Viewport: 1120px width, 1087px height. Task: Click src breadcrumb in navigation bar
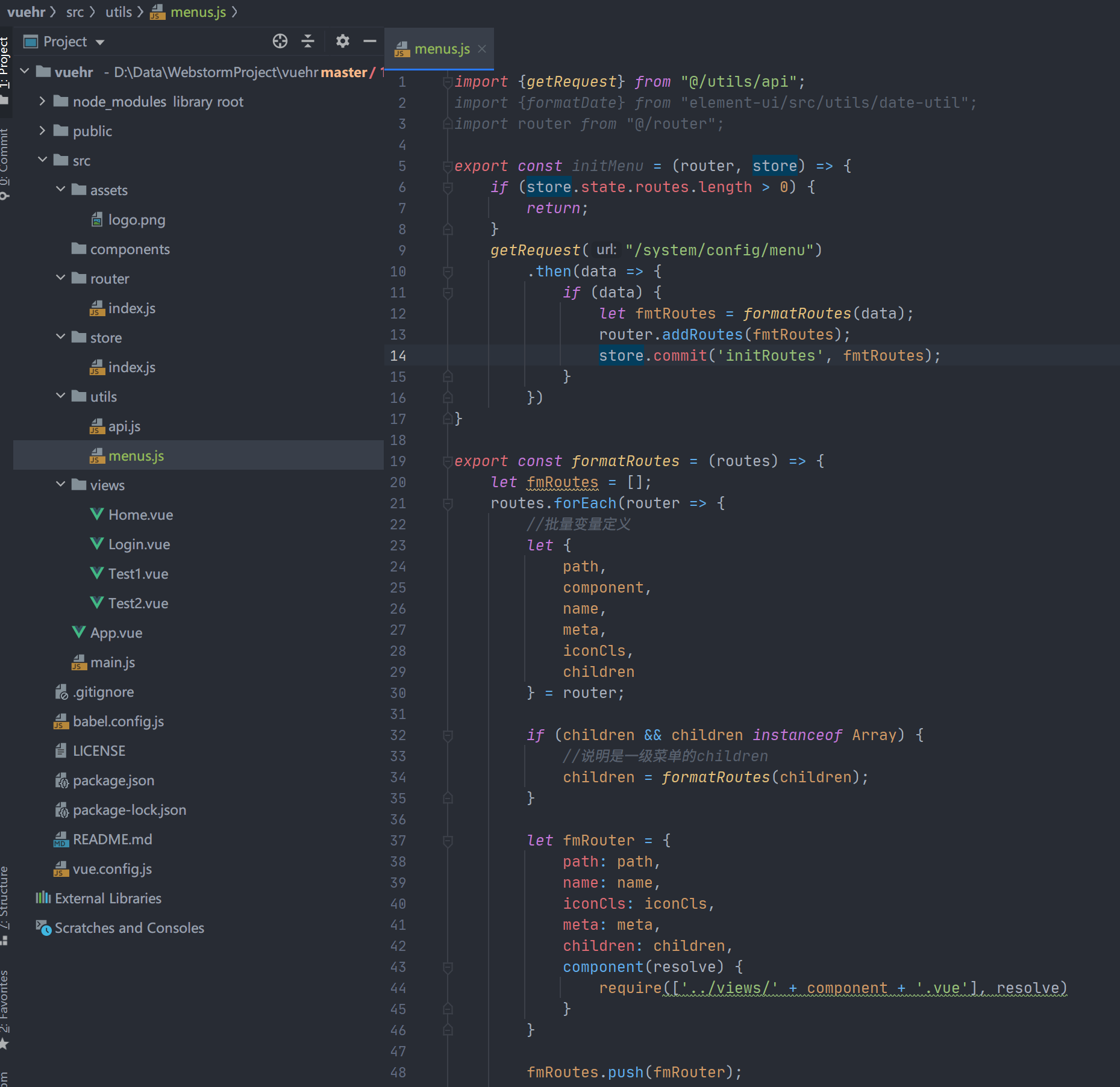coord(75,11)
